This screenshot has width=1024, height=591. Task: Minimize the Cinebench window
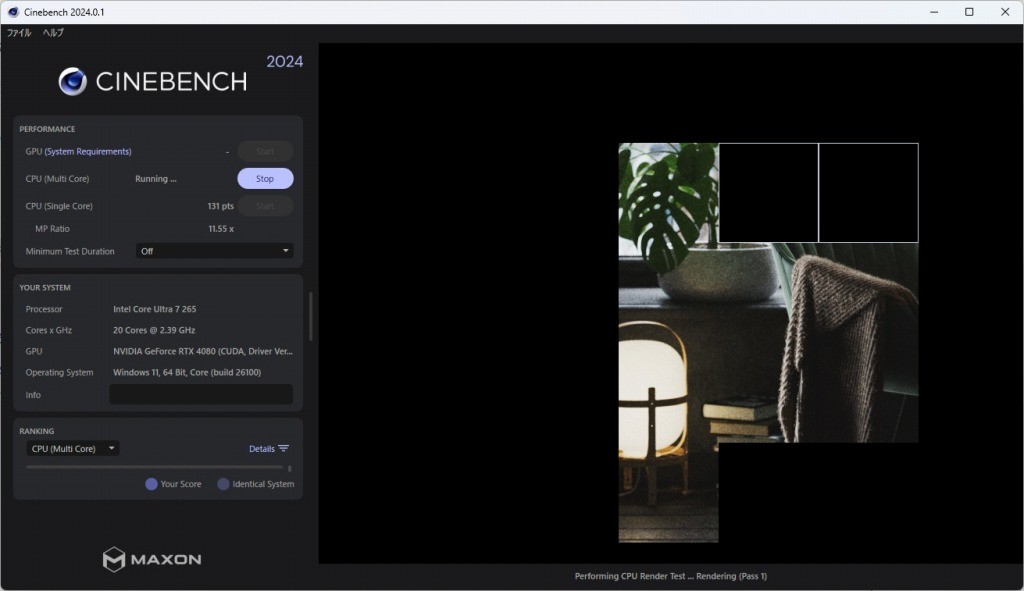pyautogui.click(x=932, y=12)
